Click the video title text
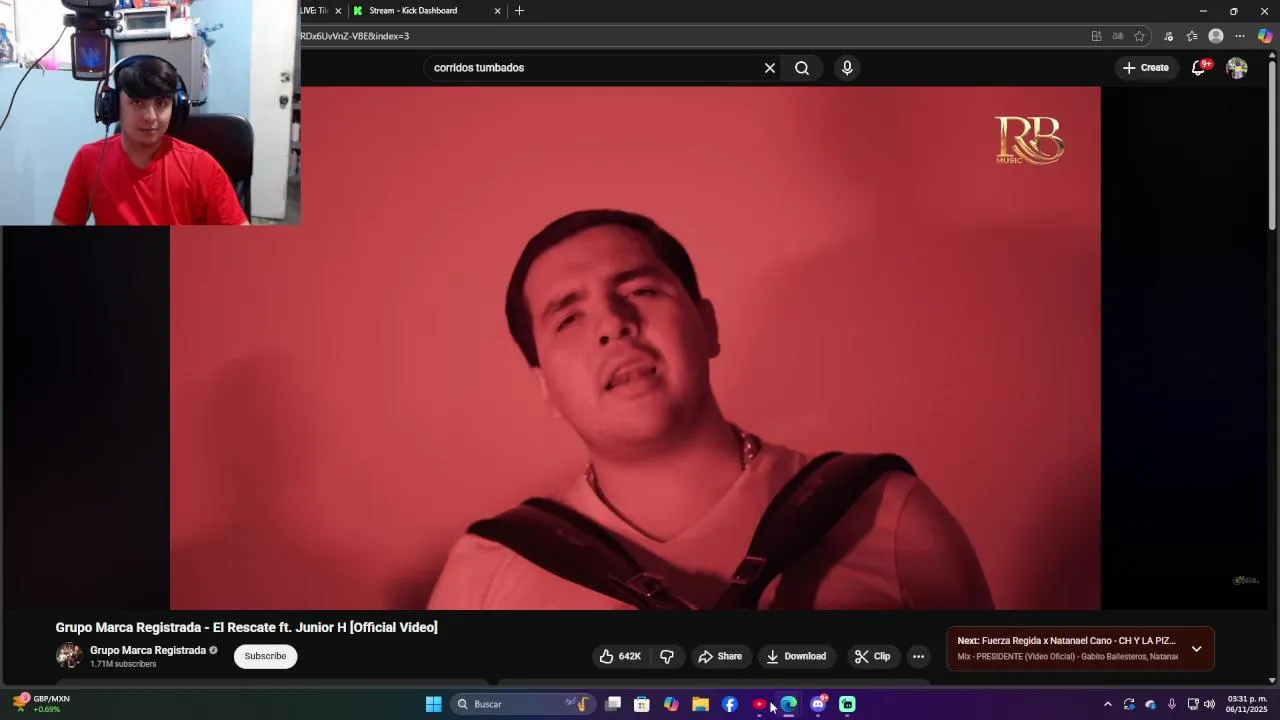This screenshot has height=720, width=1280. (246, 627)
